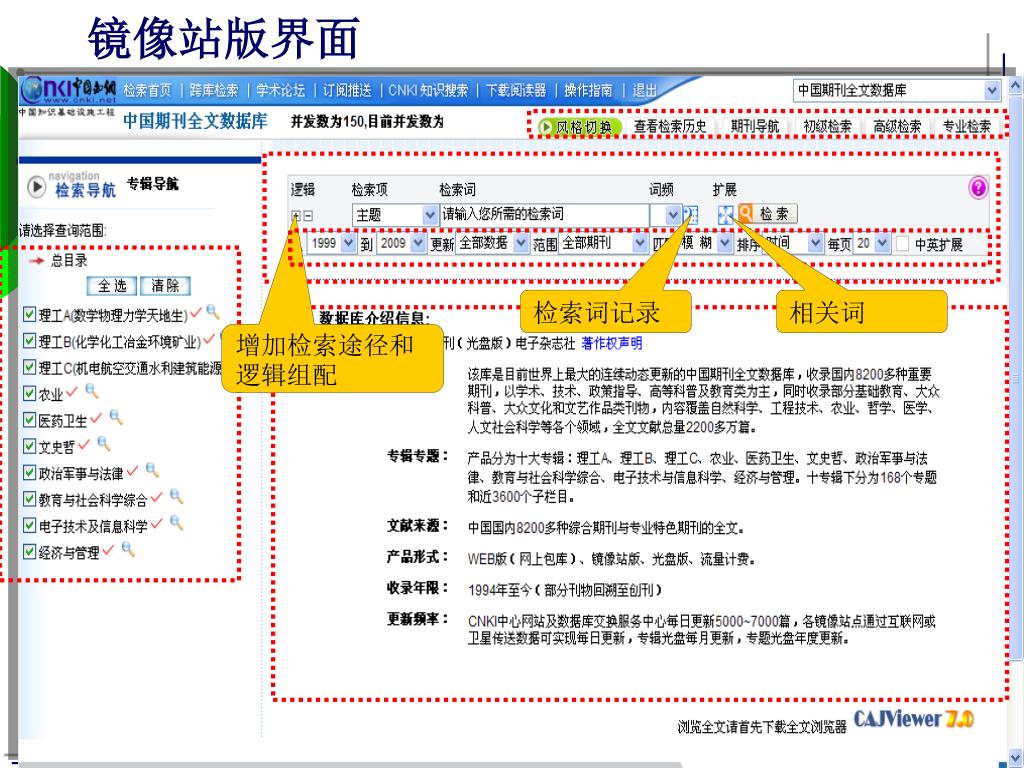The height and width of the screenshot is (768, 1024).
Task: Click the related-words expand icon under 扩展
Action: (726, 215)
